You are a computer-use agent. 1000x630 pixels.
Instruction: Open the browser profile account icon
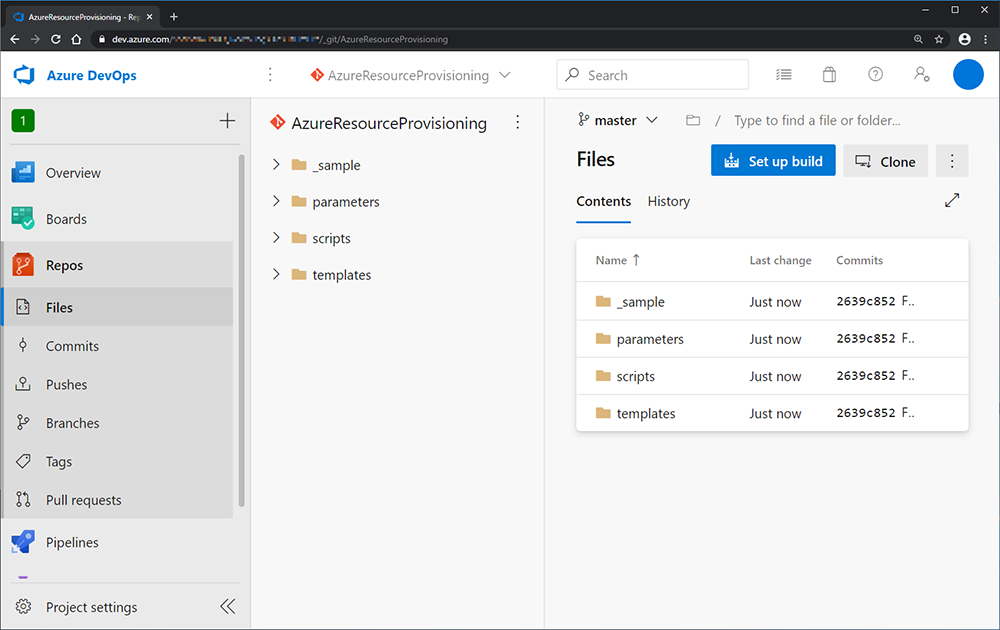pos(964,39)
